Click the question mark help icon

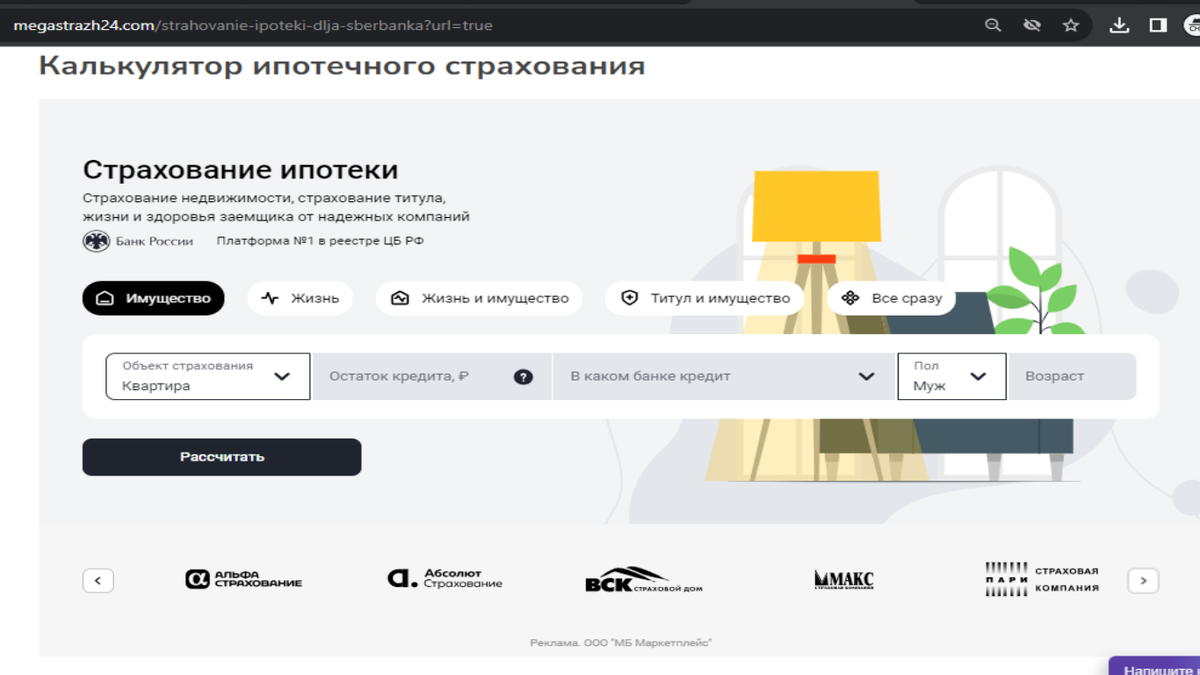click(x=523, y=377)
